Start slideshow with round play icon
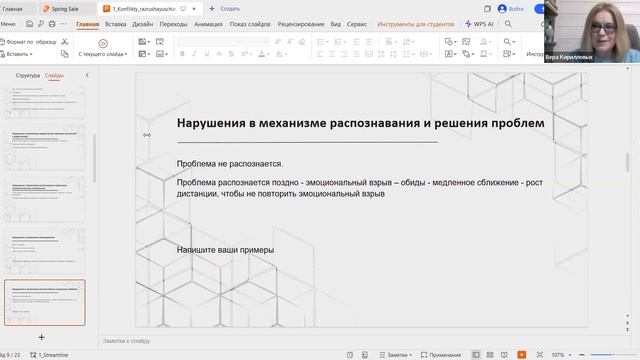 coord(103,43)
